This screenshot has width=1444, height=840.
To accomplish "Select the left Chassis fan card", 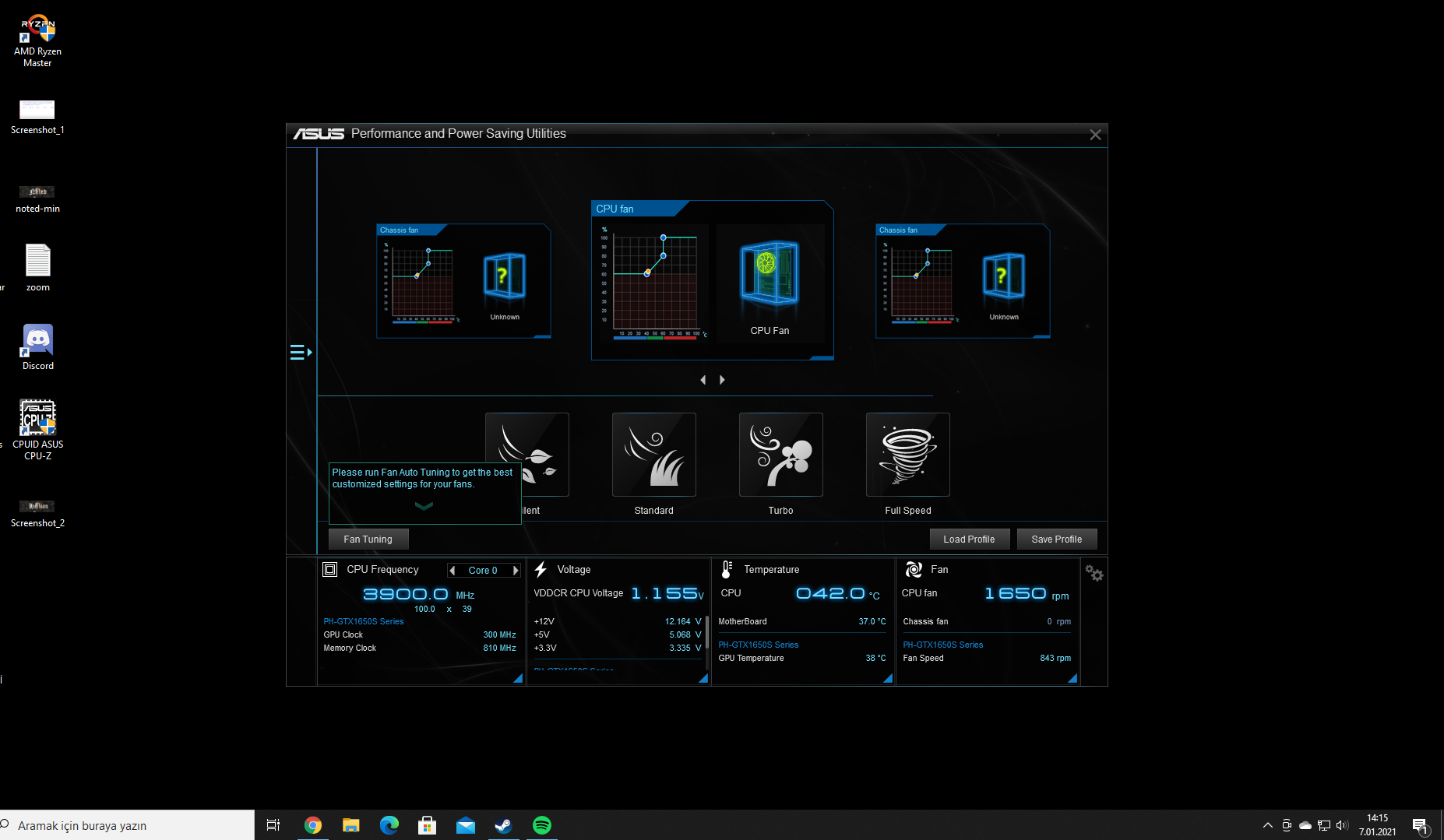I will click(x=463, y=281).
